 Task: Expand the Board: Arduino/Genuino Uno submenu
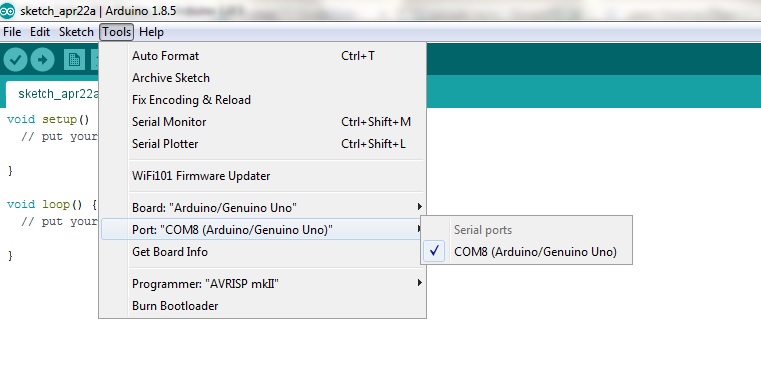[263, 208]
